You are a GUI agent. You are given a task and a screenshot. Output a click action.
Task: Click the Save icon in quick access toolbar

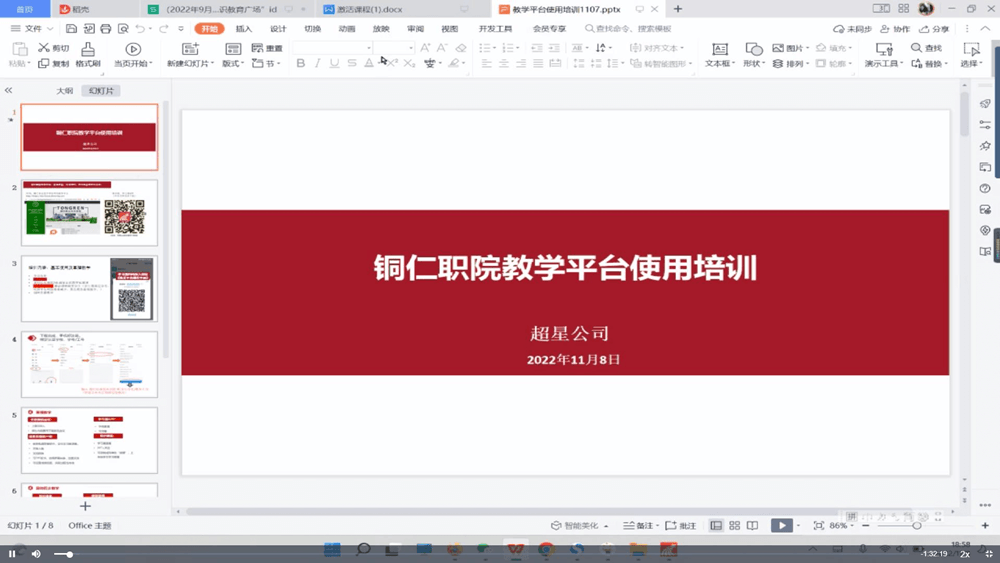coord(71,29)
